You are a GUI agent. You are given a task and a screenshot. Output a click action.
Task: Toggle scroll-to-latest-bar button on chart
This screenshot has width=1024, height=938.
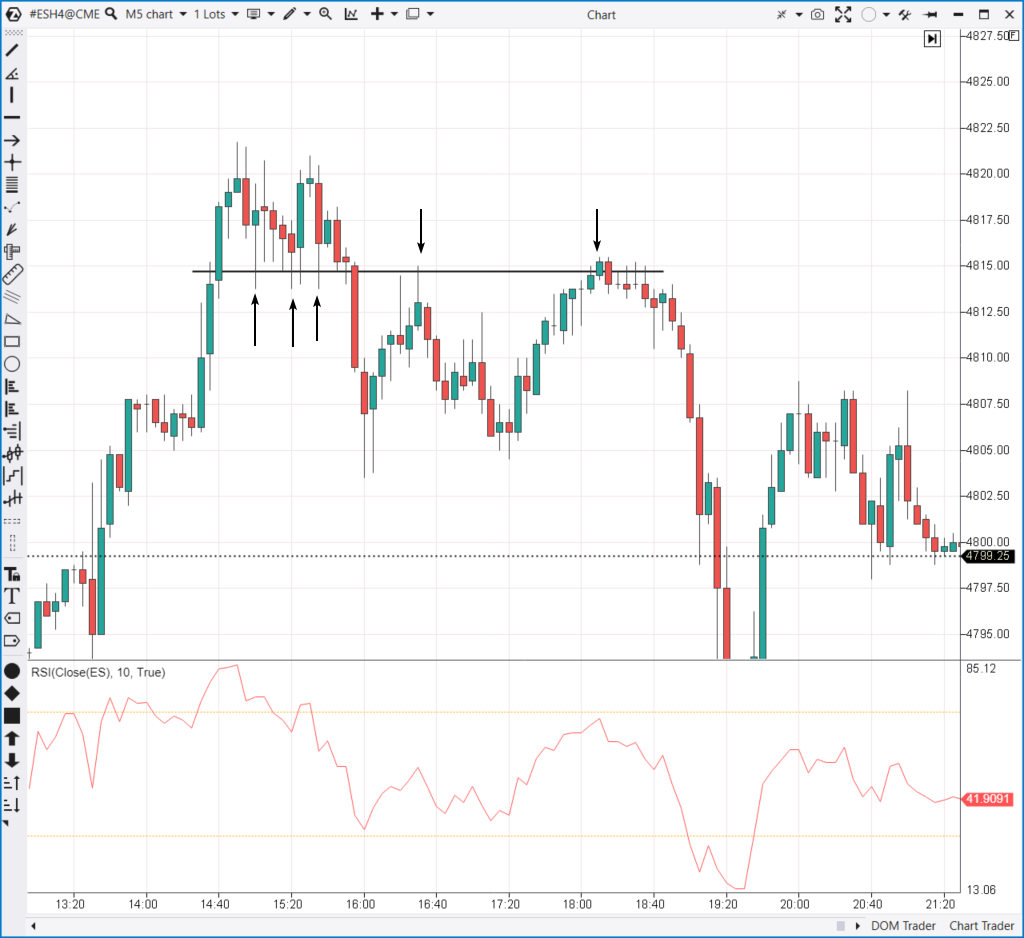(932, 38)
